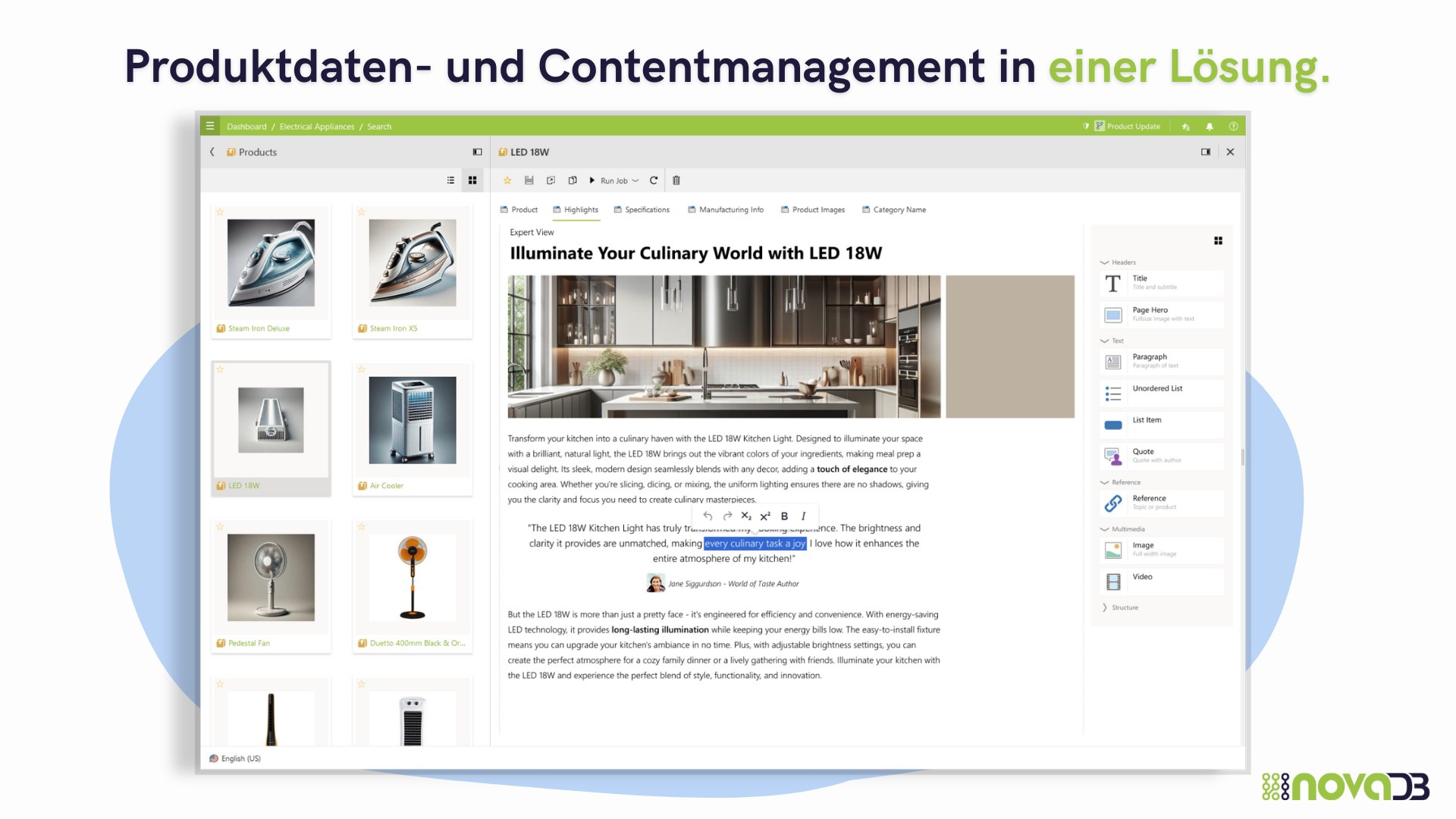Viewport: 1456px width, 819px height.
Task: Click the beige color block beside hero image
Action: click(1009, 347)
